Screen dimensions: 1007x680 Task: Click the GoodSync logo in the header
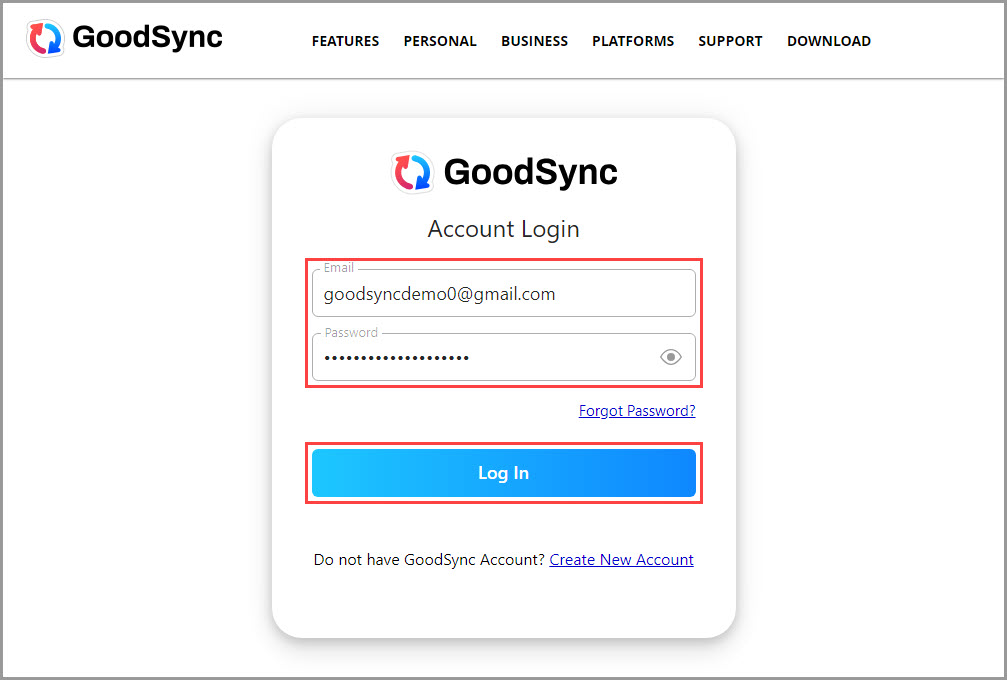pos(45,38)
